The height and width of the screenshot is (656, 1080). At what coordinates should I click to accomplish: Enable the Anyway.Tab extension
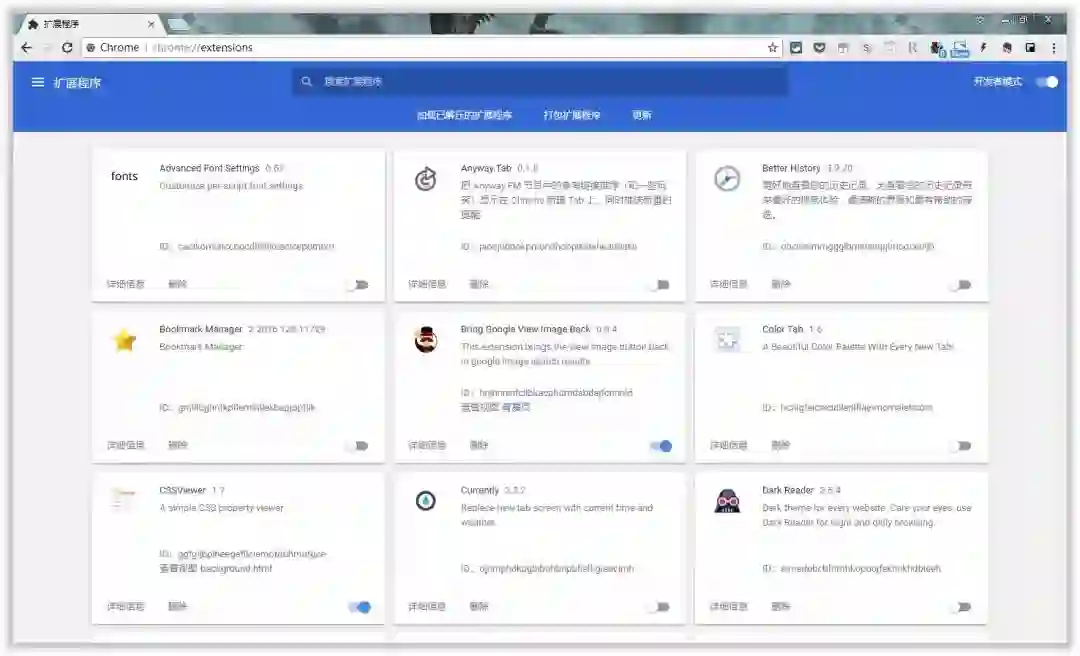pyautogui.click(x=659, y=285)
